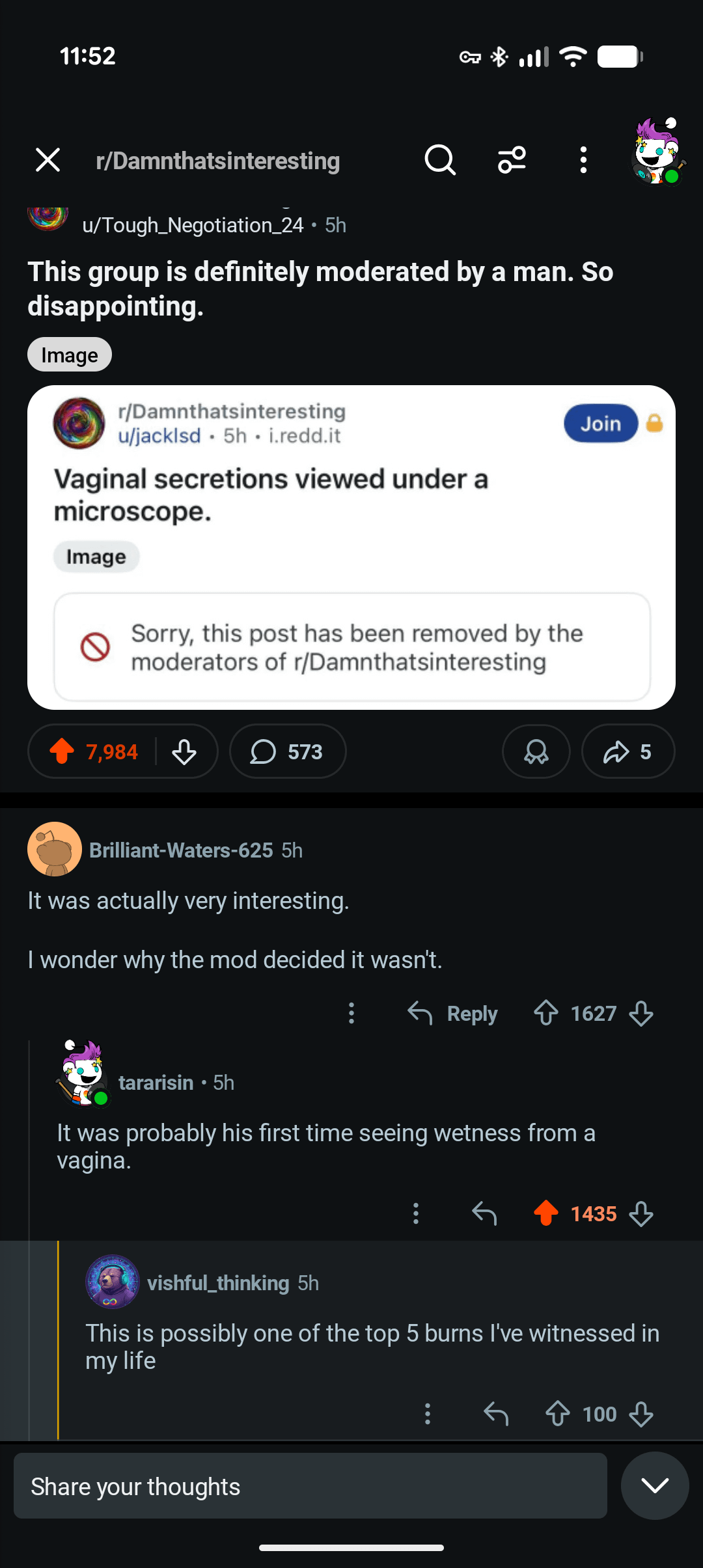Screen dimensions: 703x1568
Task: Reply to Brilliant-Waters-625's comment
Action: pyautogui.click(x=453, y=1013)
